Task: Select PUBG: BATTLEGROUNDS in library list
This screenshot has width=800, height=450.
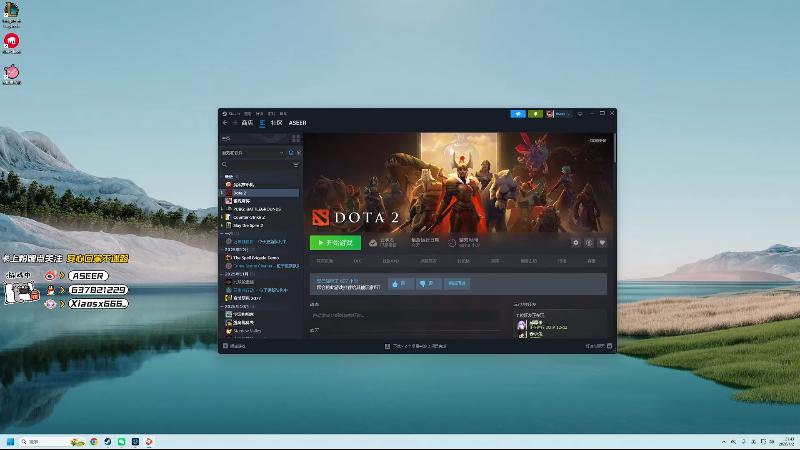Action: click(x=260, y=209)
